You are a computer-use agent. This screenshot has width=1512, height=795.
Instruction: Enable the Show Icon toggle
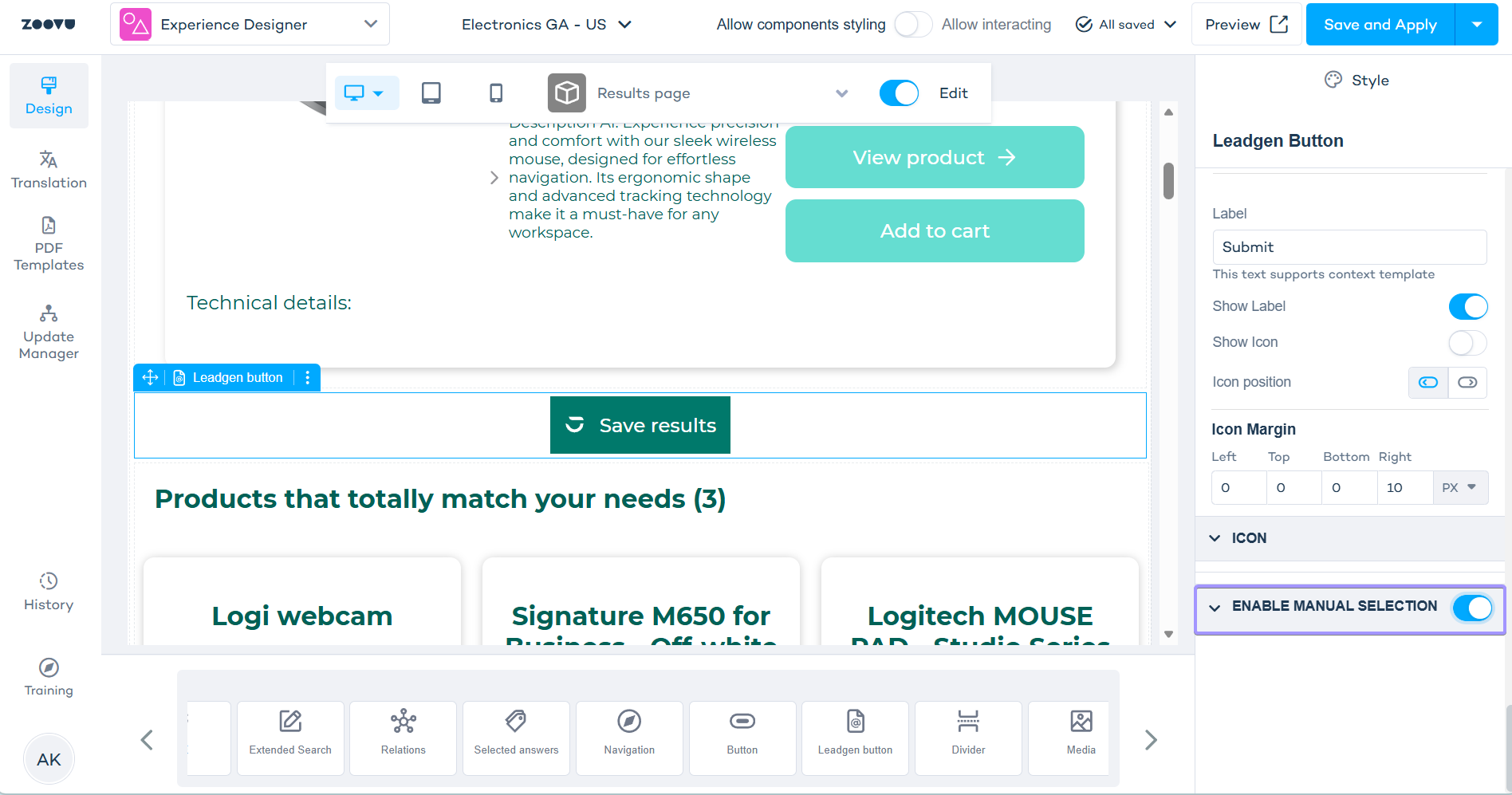pos(1467,342)
